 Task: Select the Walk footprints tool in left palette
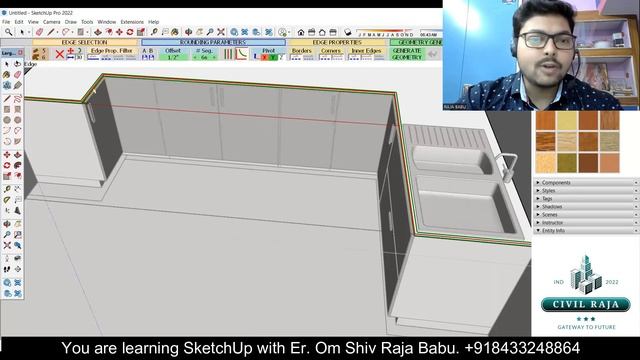point(7,269)
